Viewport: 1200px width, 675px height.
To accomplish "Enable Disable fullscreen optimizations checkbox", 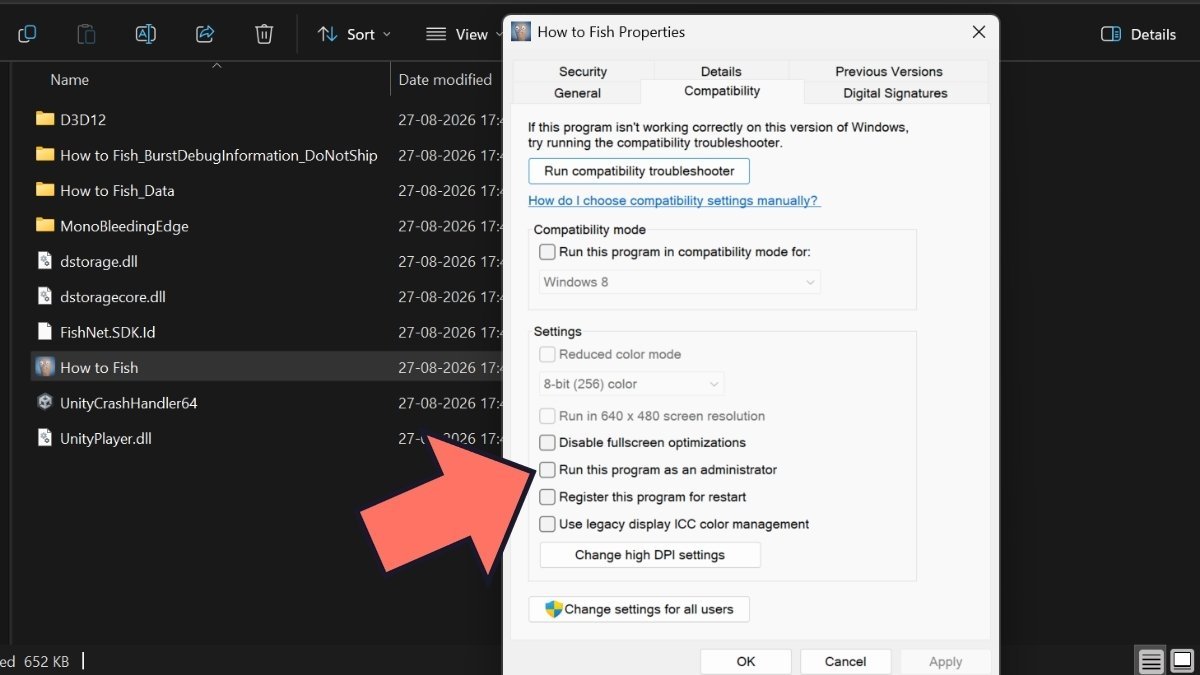I will coord(547,443).
